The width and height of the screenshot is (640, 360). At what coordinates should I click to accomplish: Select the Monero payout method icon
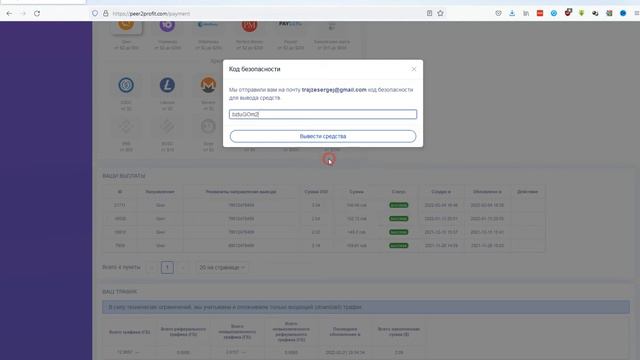(x=208, y=85)
